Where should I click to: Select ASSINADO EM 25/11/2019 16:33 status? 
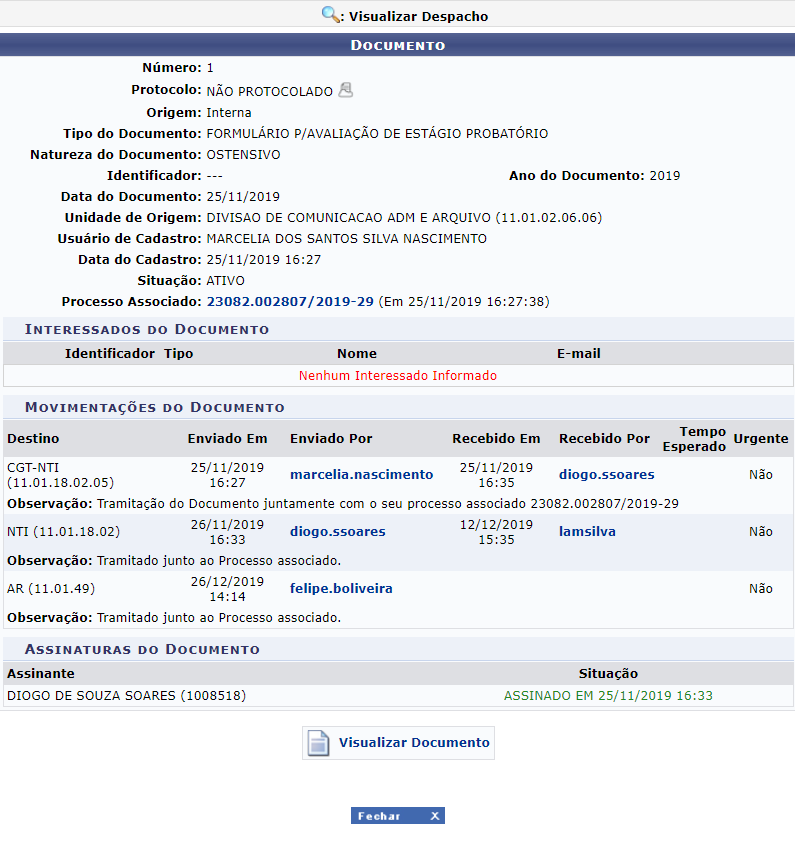click(608, 696)
